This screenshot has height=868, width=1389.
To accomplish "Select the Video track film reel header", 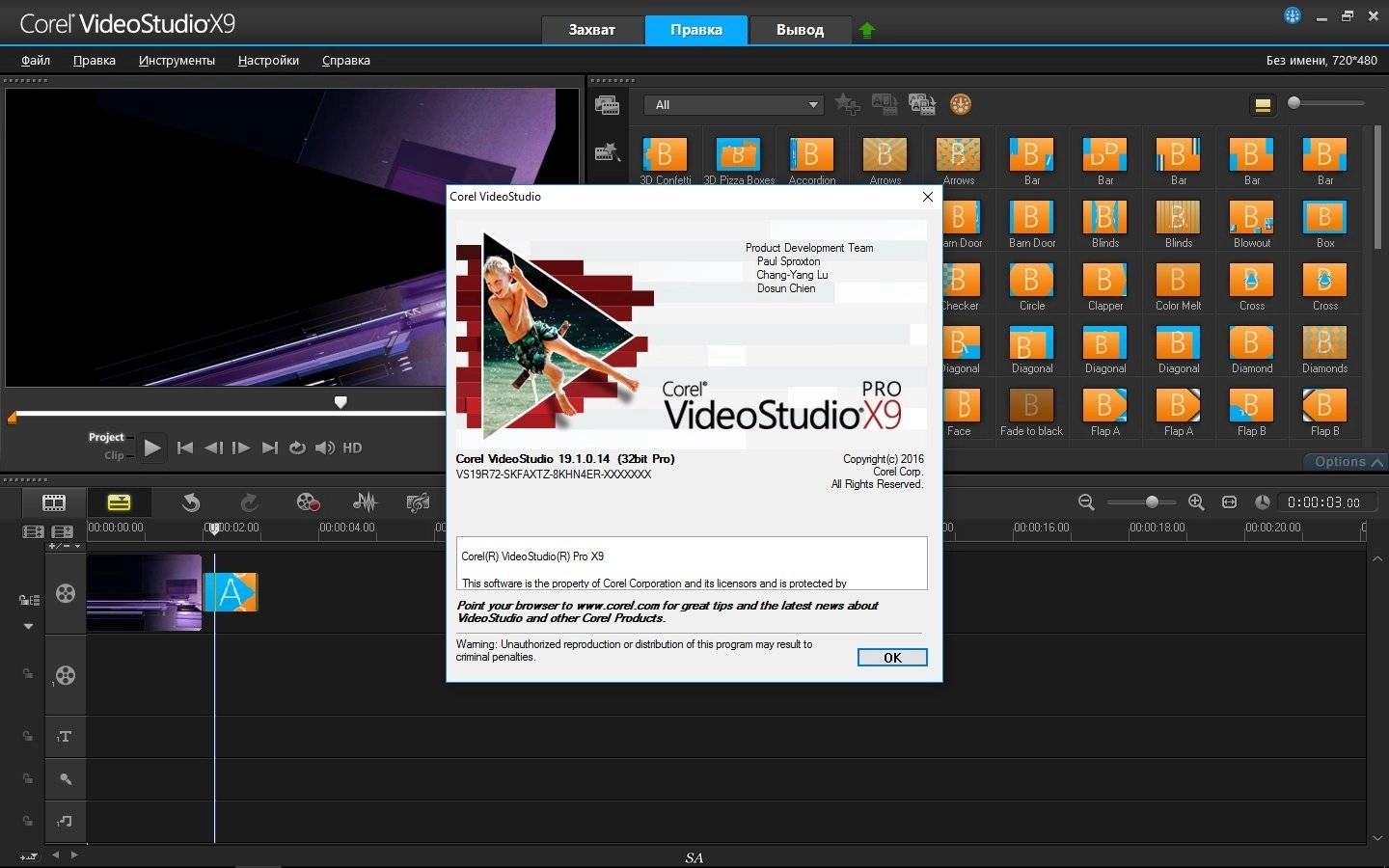I will coord(66,593).
